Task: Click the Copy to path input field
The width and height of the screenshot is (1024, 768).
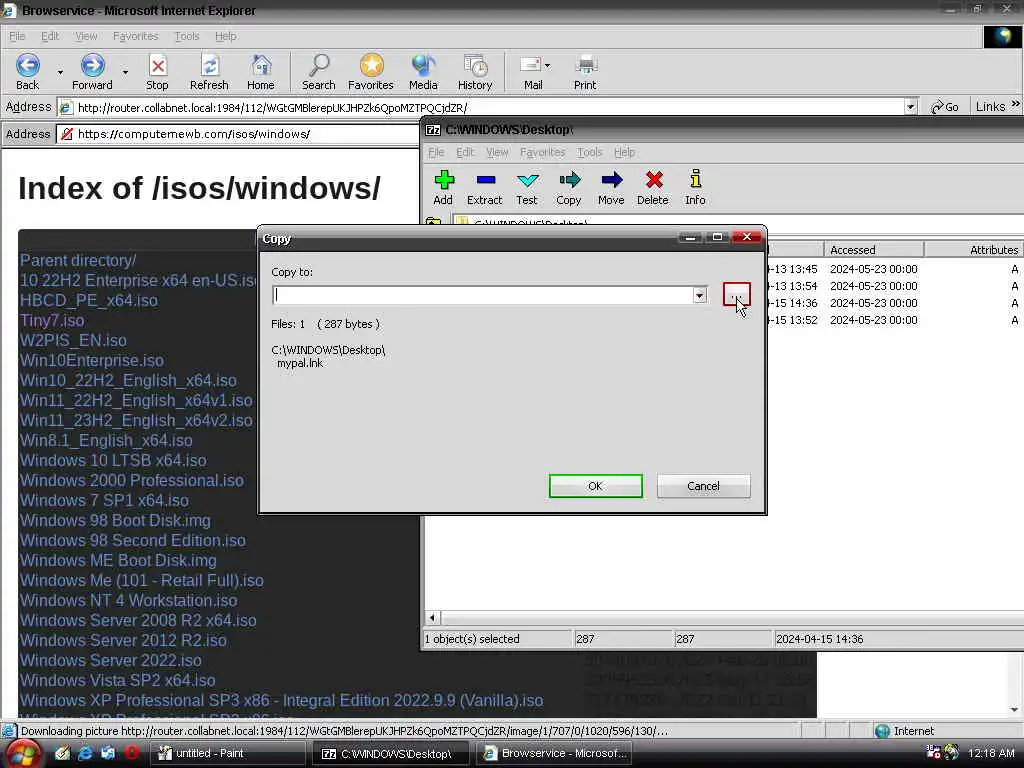Action: (483, 295)
